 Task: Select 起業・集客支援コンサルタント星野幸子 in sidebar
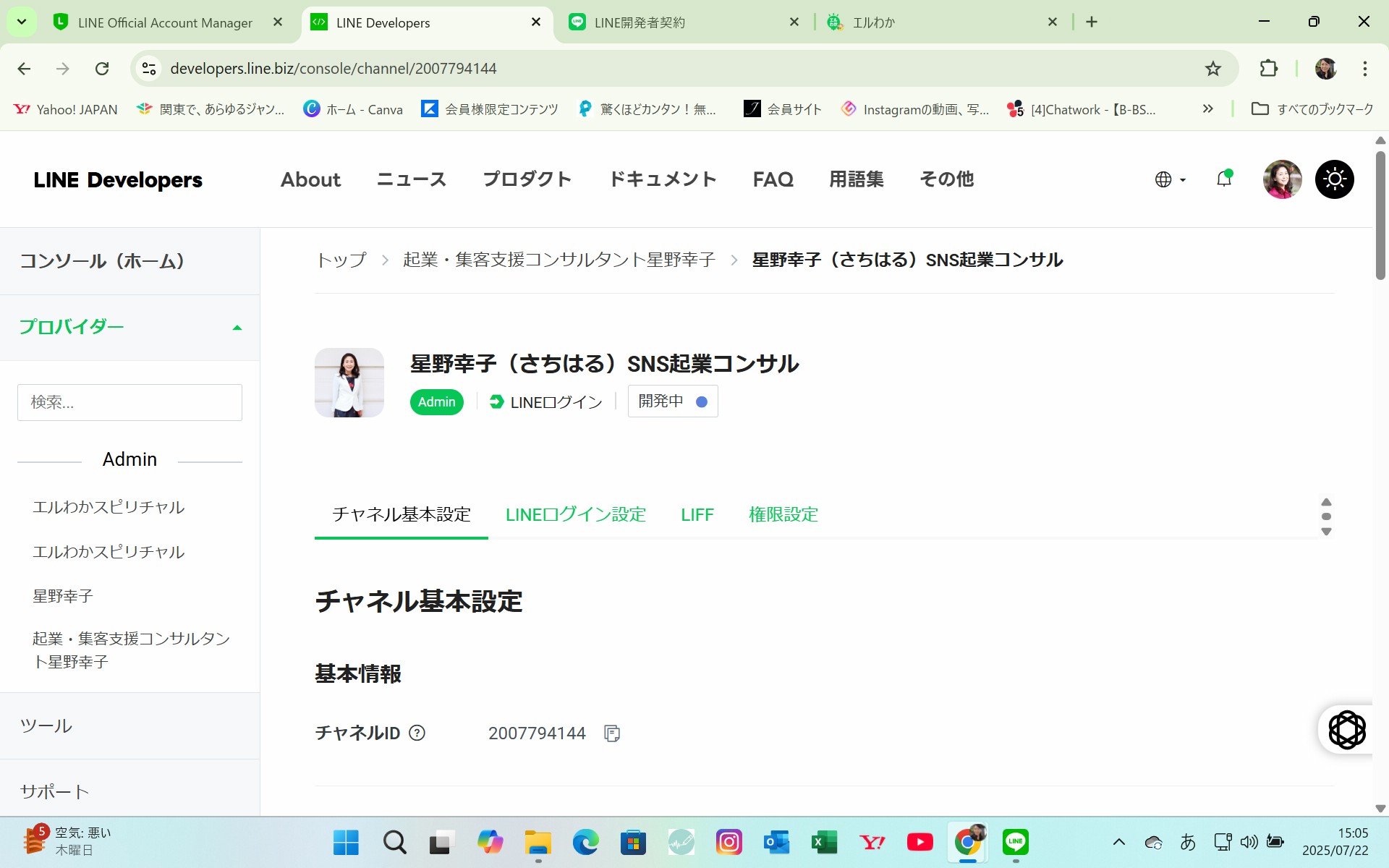131,650
